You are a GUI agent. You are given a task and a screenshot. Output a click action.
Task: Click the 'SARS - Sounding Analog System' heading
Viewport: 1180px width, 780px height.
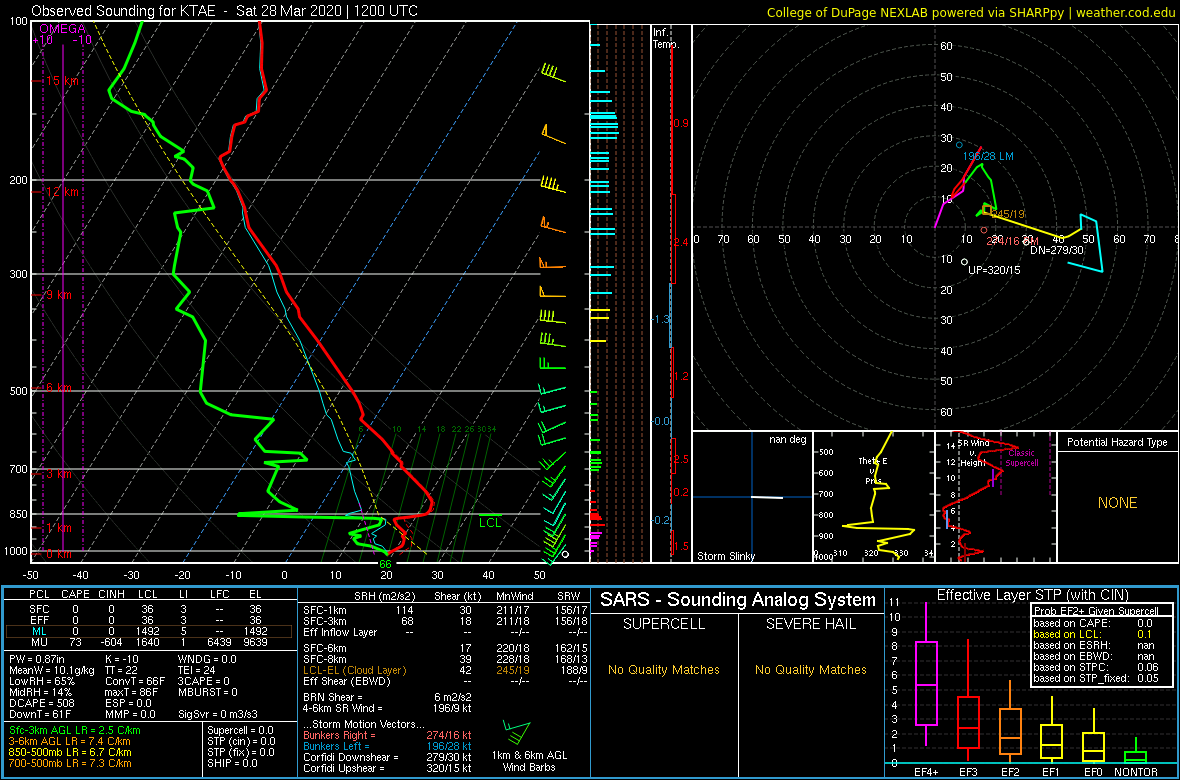point(738,600)
